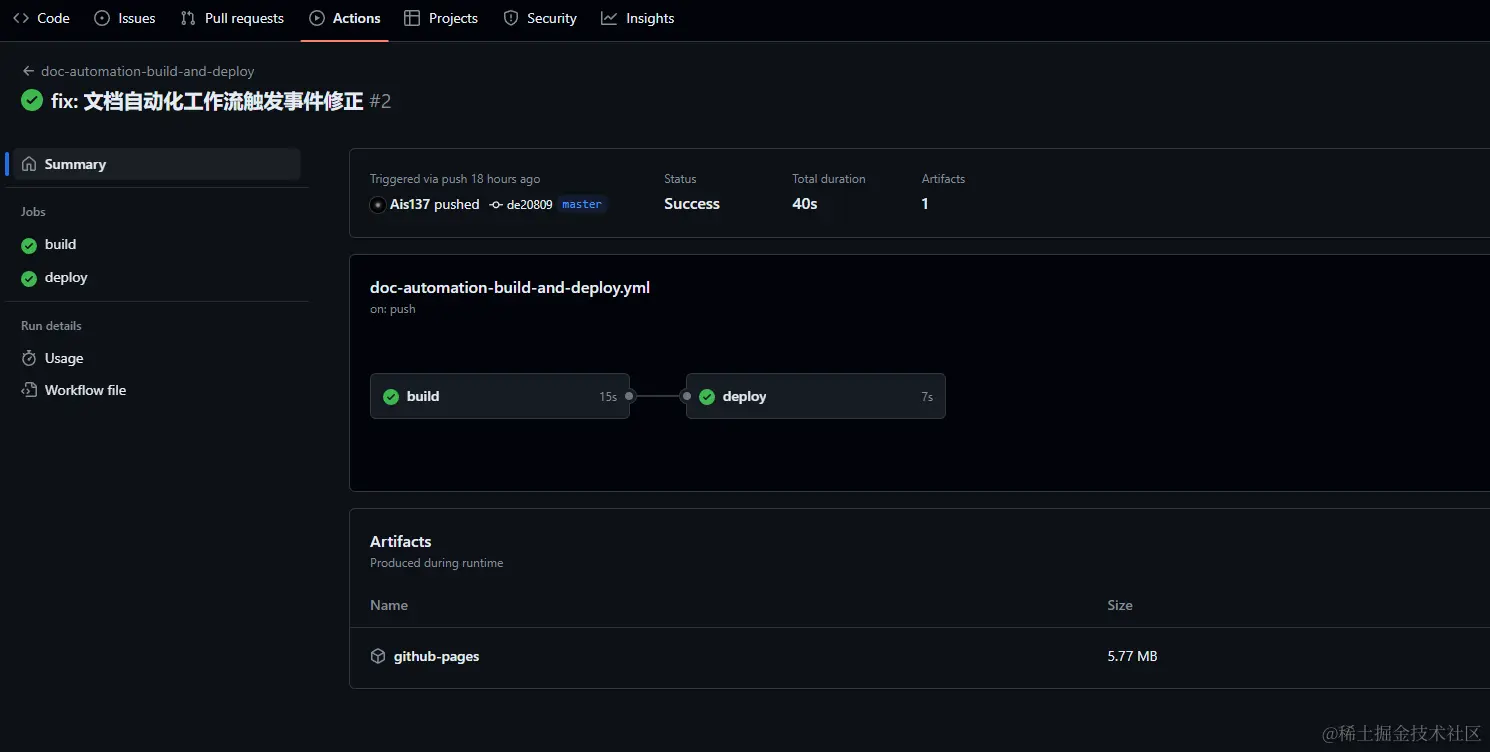Go to the Projects tab
The width and height of the screenshot is (1490, 752).
click(x=441, y=18)
